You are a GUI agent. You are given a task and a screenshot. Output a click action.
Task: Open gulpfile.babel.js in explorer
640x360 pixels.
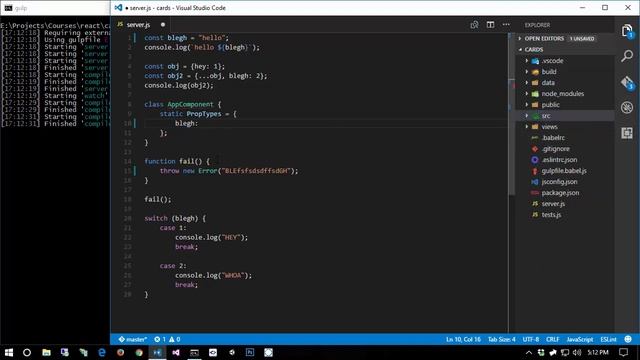coord(564,171)
